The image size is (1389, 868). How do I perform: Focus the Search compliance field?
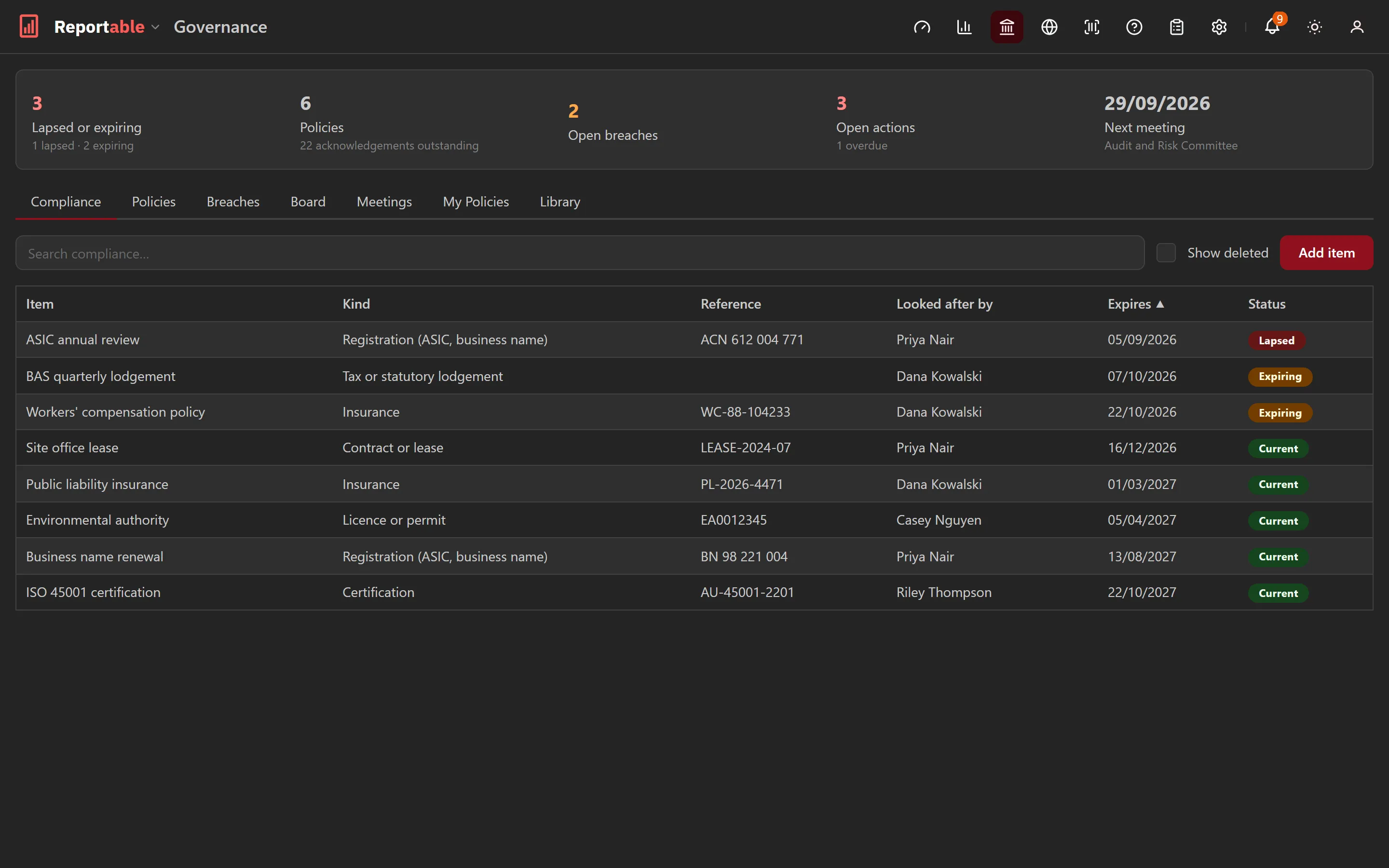pyautogui.click(x=580, y=253)
